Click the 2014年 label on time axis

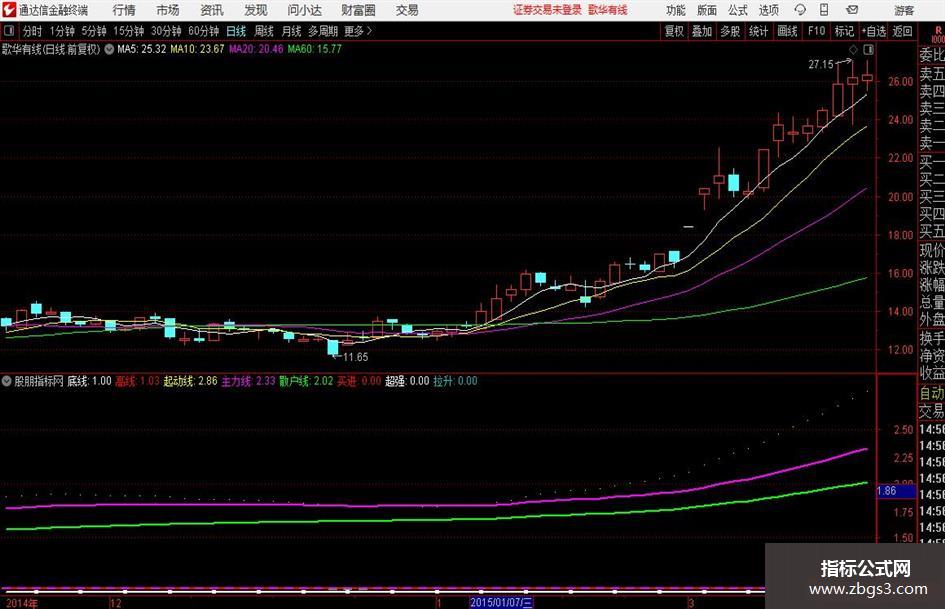tap(22, 604)
